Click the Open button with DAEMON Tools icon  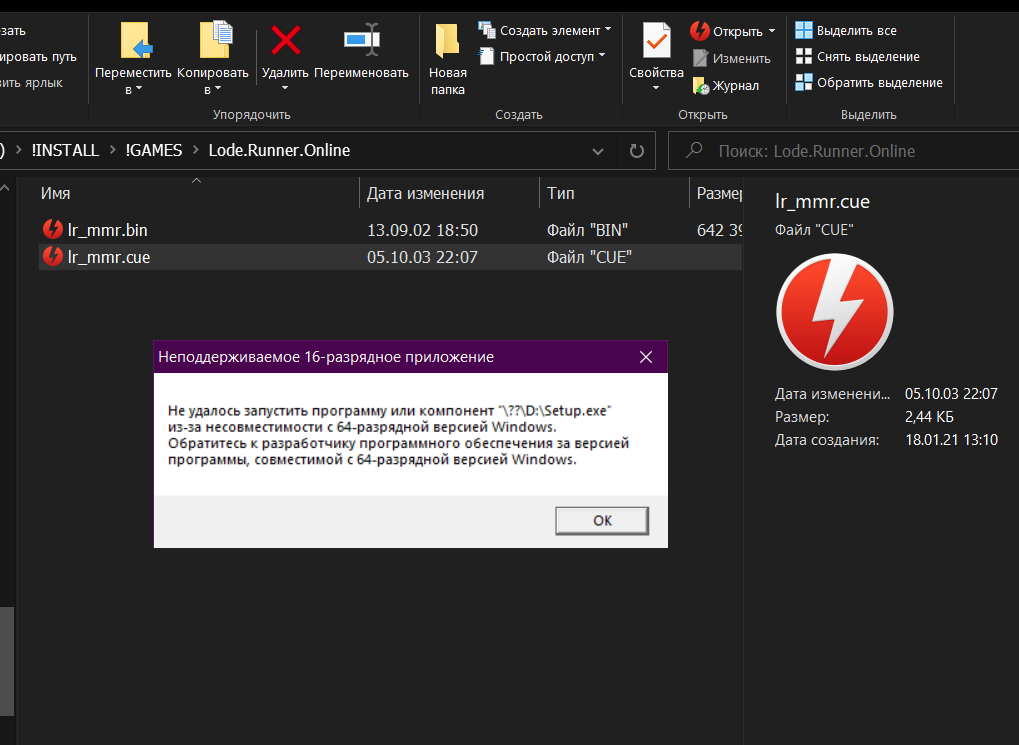click(699, 31)
